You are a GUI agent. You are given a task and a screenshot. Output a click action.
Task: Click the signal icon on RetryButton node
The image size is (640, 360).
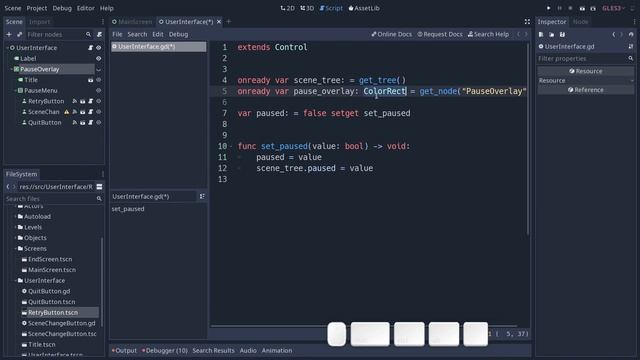point(75,101)
